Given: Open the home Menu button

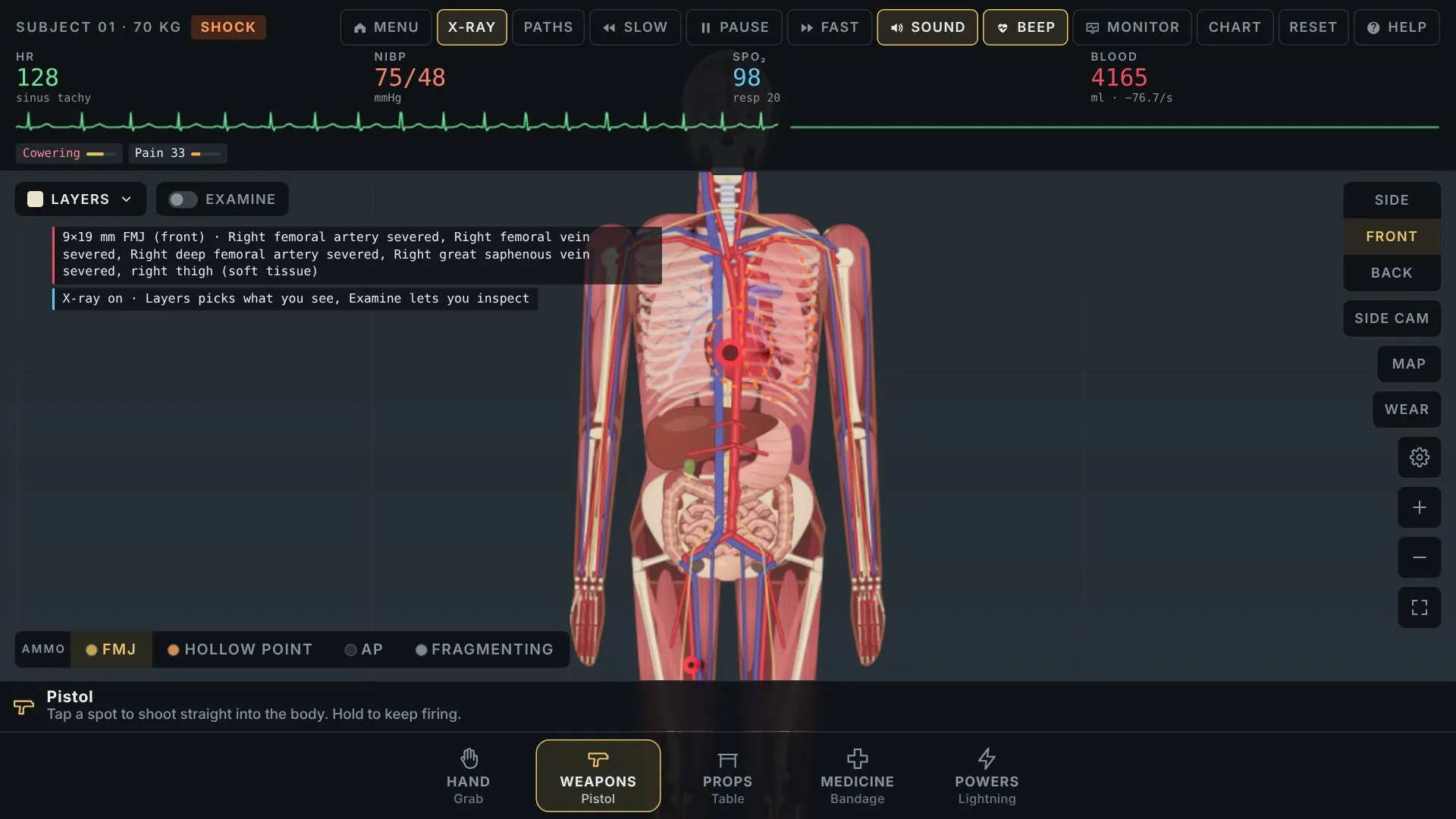Looking at the screenshot, I should click(386, 27).
